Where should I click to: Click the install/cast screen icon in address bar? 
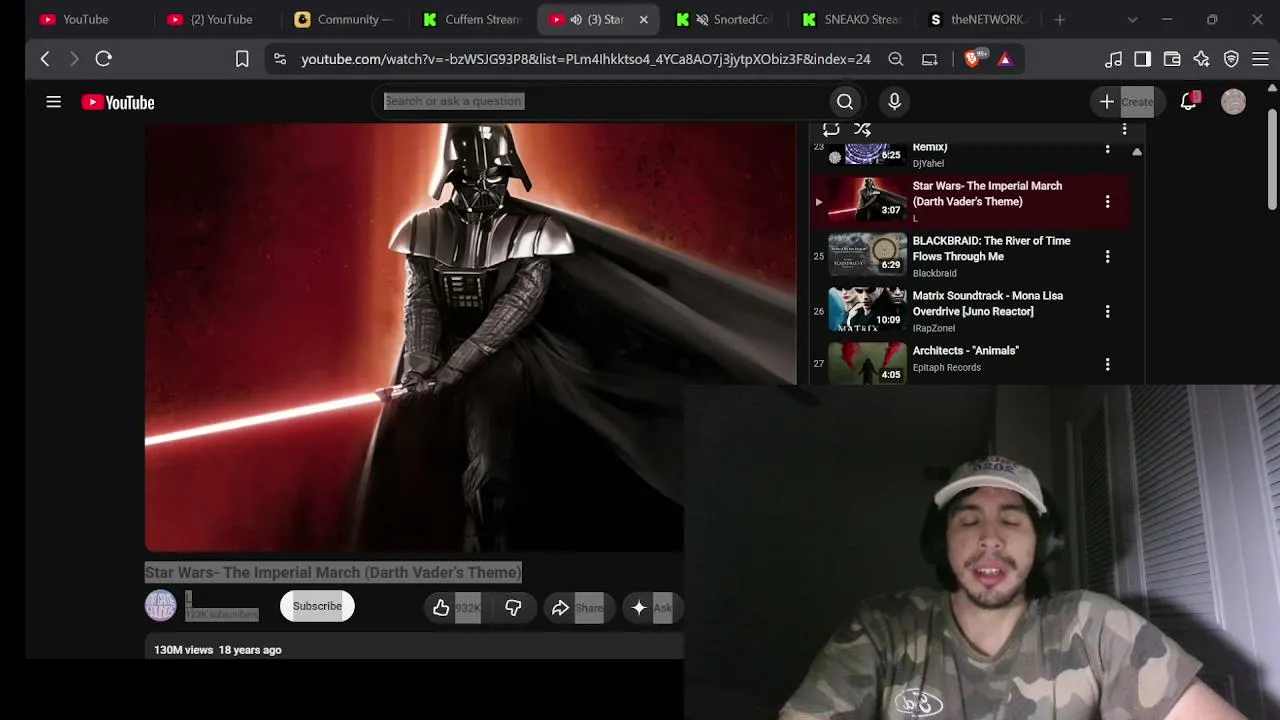(x=930, y=59)
